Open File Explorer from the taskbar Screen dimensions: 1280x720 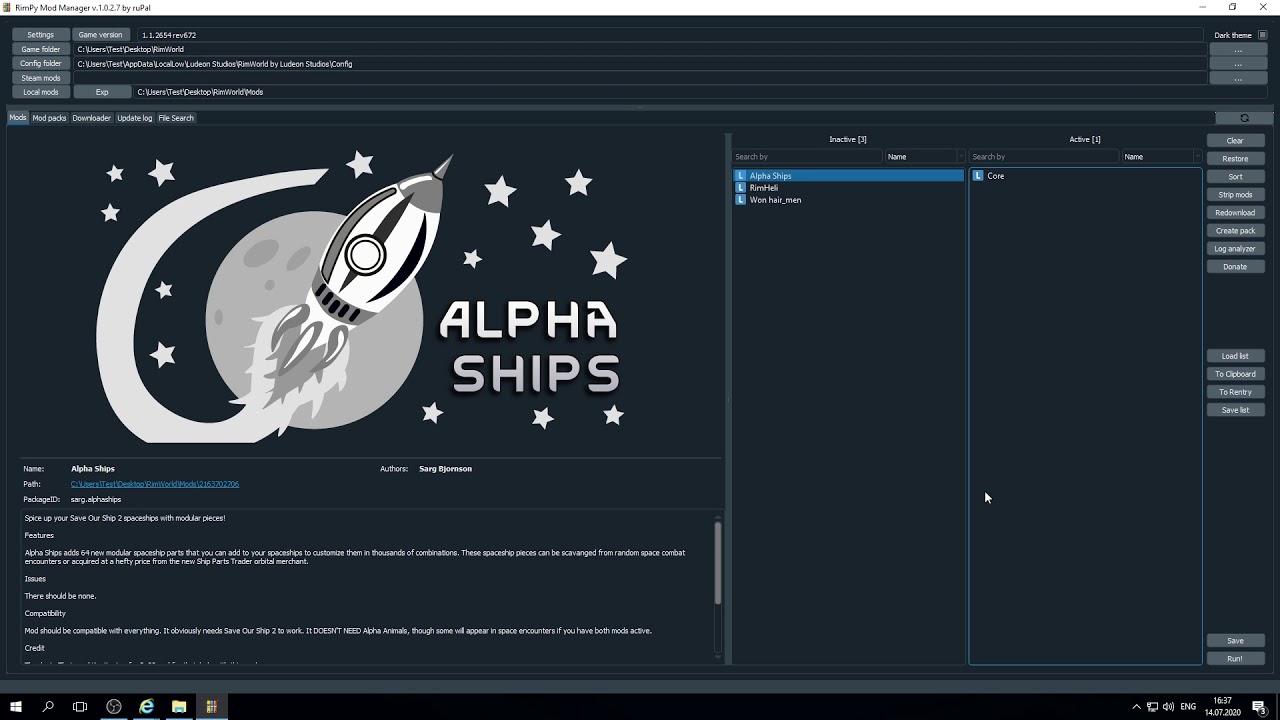(x=179, y=707)
